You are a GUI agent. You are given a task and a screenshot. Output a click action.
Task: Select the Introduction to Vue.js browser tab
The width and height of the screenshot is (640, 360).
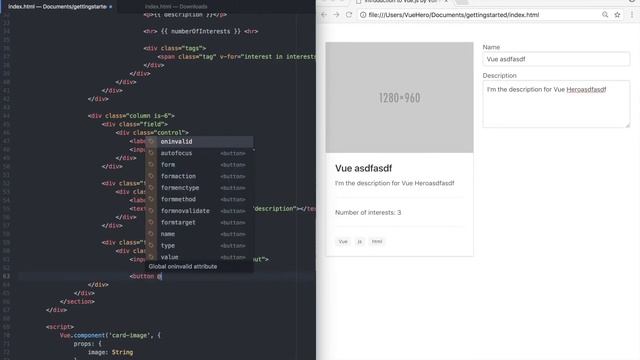click(x=402, y=2)
